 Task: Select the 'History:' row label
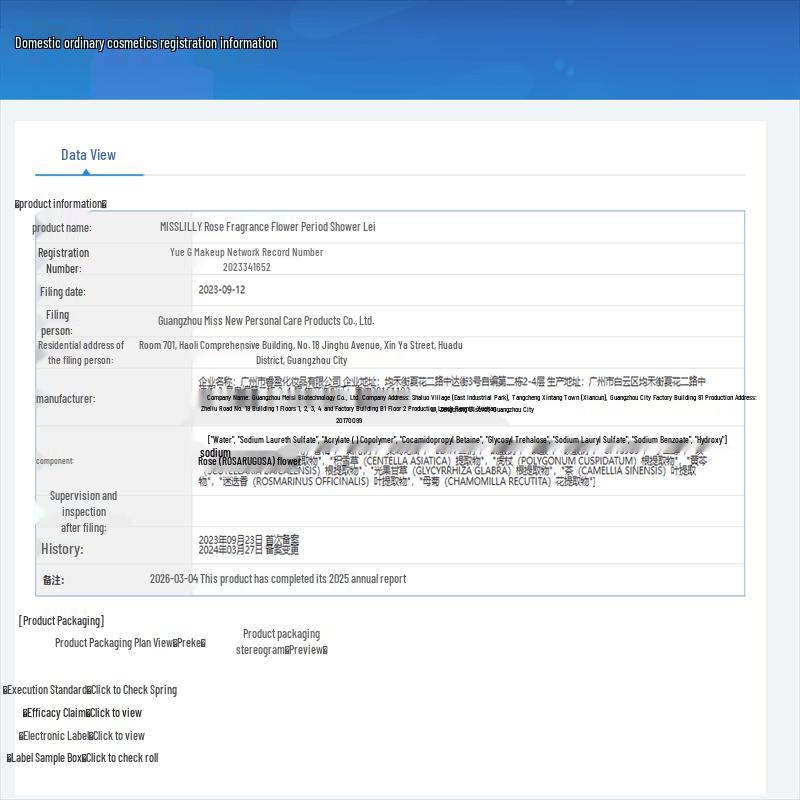click(x=62, y=549)
